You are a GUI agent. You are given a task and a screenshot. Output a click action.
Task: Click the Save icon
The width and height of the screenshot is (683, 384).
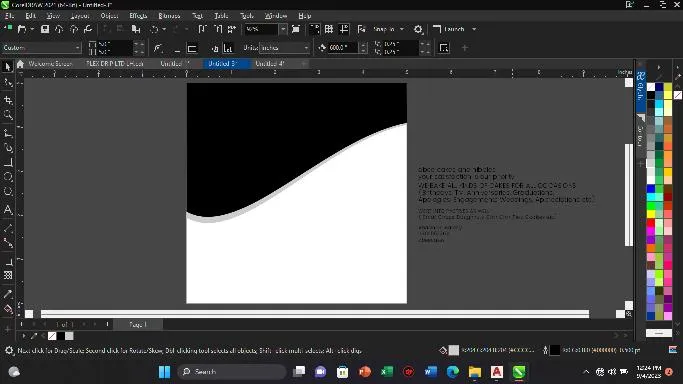coord(44,29)
